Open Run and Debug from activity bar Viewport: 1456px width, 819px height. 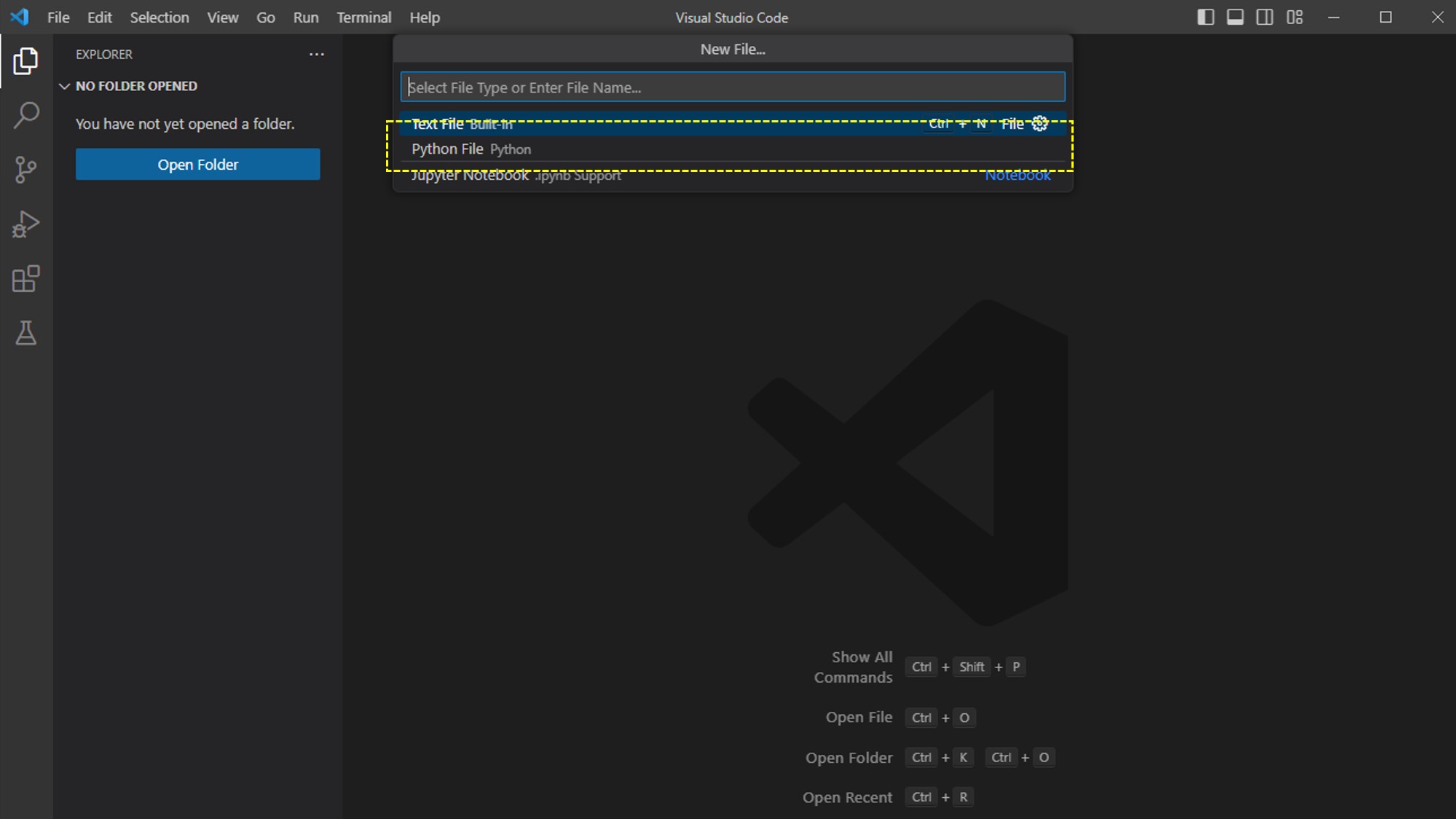(x=26, y=224)
